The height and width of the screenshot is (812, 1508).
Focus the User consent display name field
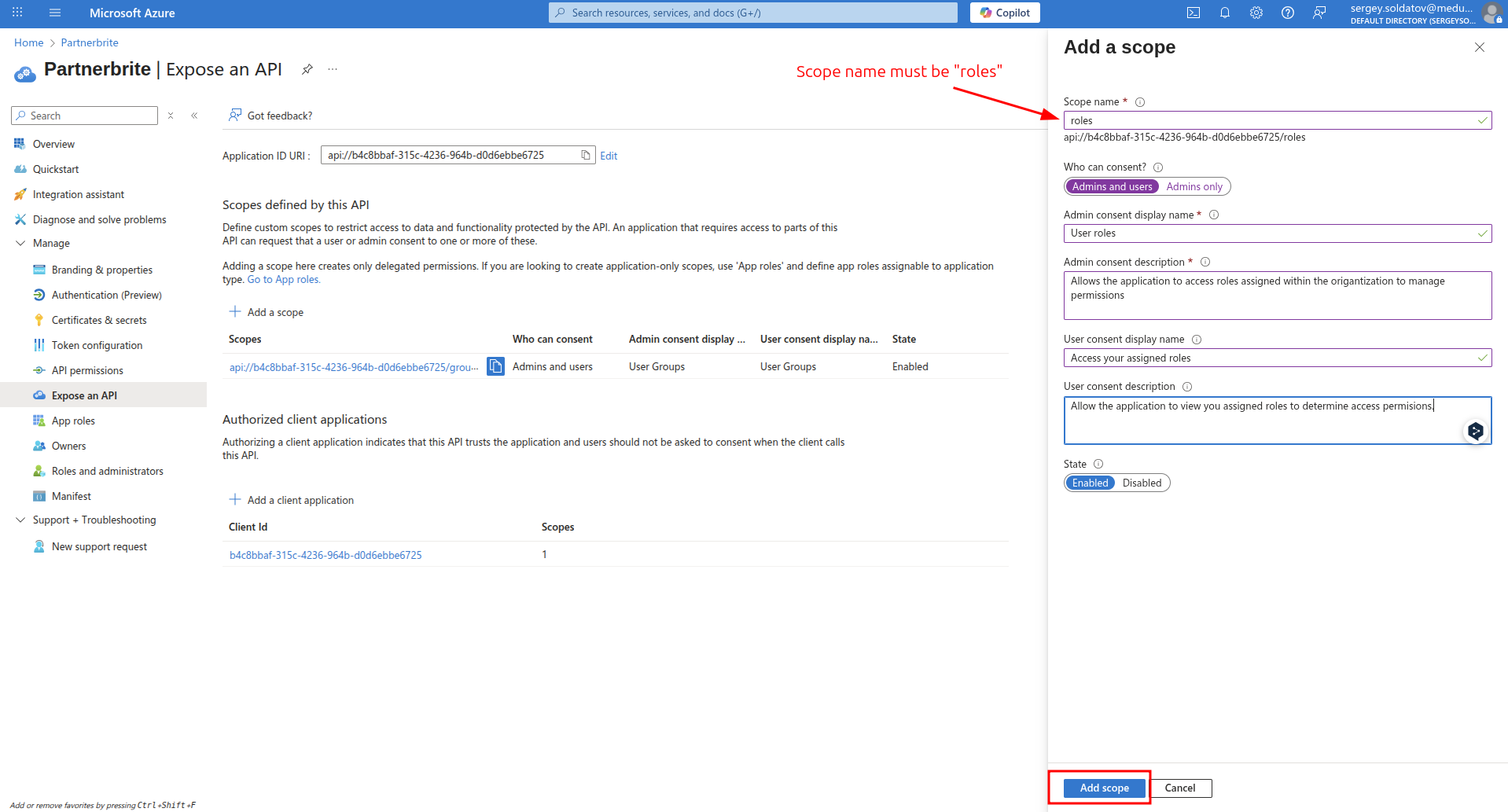pyautogui.click(x=1278, y=358)
